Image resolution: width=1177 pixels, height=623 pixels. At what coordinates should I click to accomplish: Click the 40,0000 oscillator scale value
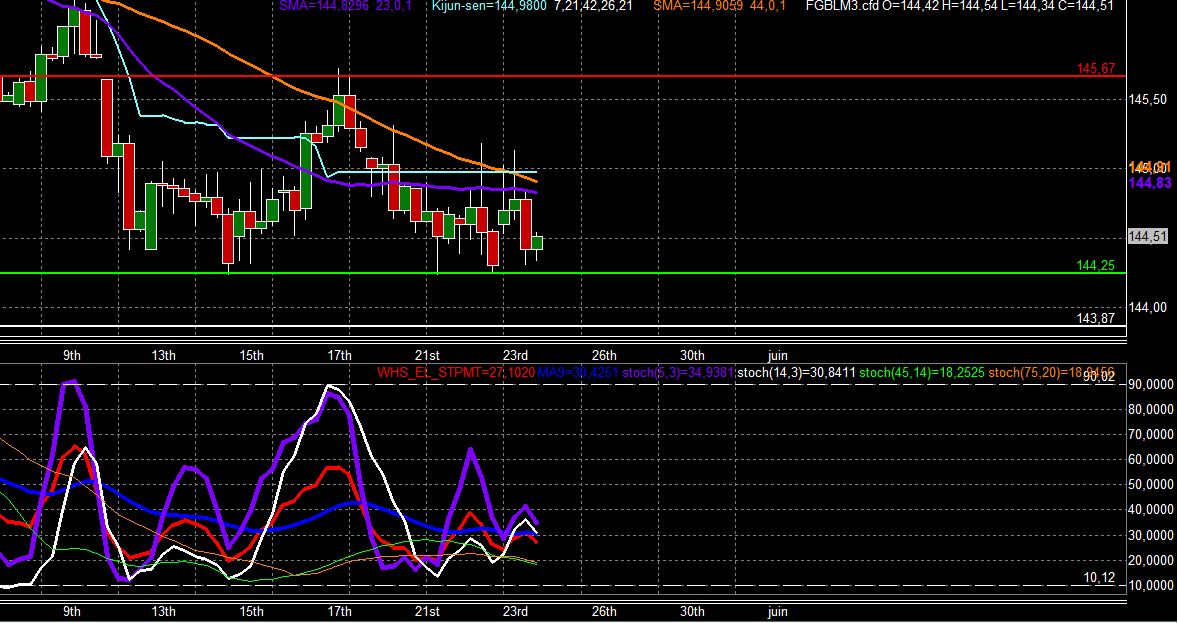[1151, 510]
